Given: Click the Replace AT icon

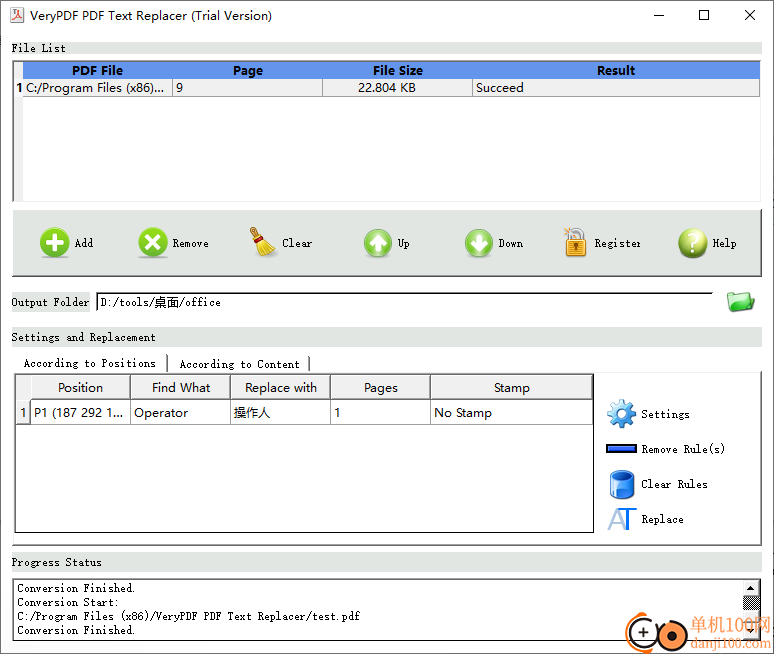Looking at the screenshot, I should pos(621,519).
